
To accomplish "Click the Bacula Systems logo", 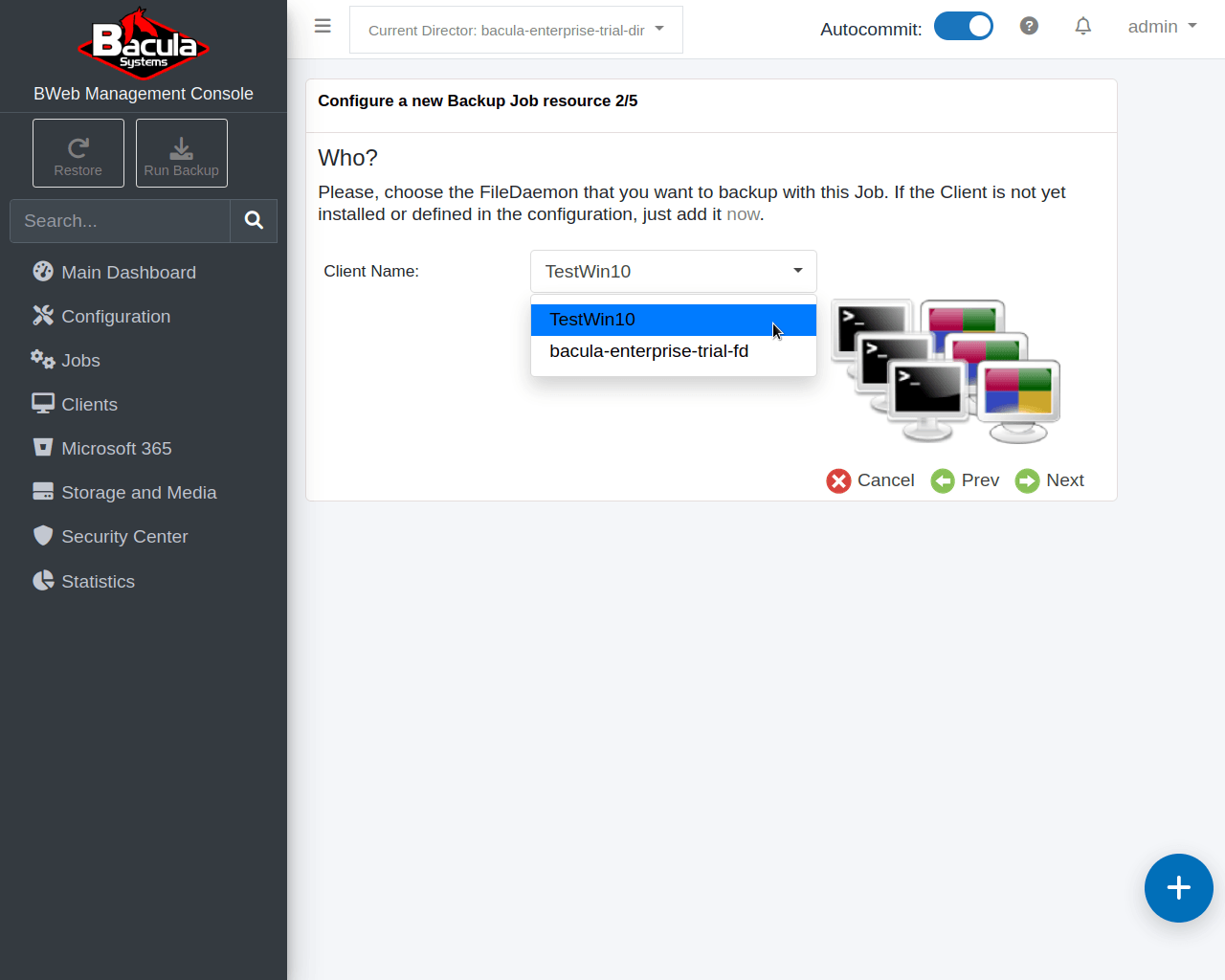I will pyautogui.click(x=144, y=44).
